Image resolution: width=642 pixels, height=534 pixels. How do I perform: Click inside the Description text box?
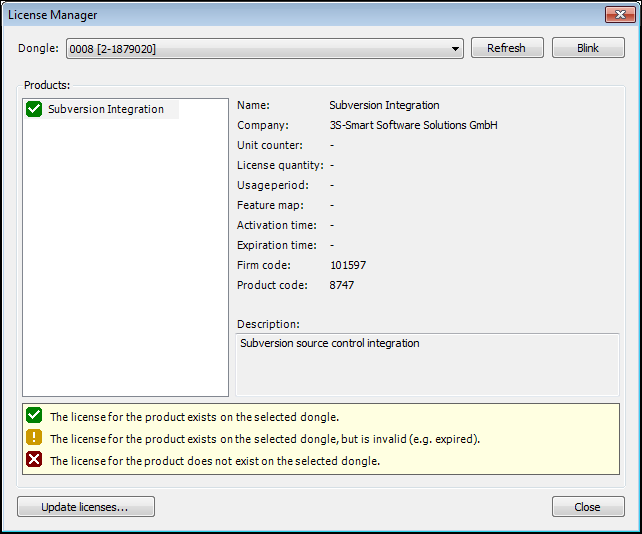pos(427,364)
